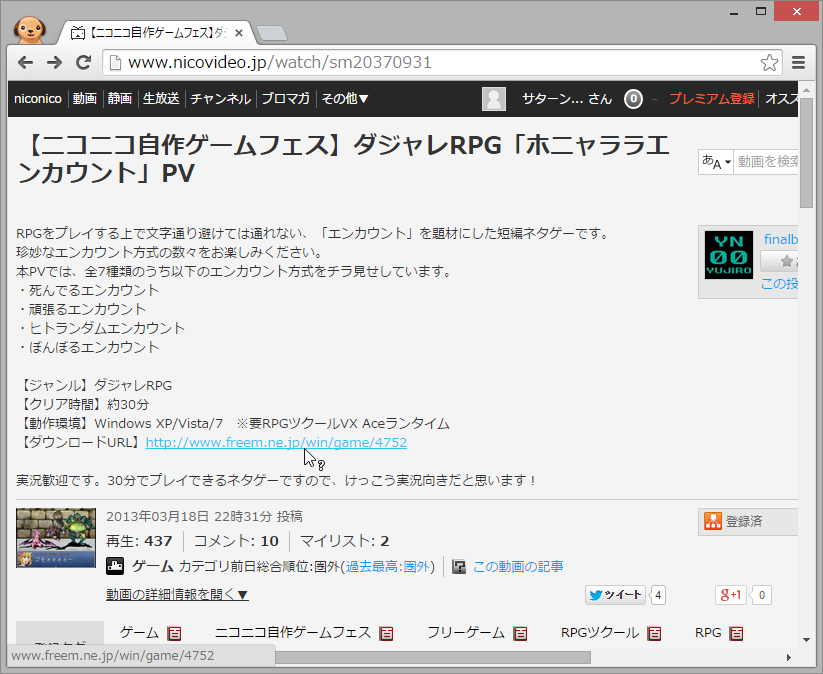The width and height of the screenshot is (823, 674).
Task: Toggle the 登録済 mylist registration button
Action: [x=746, y=520]
